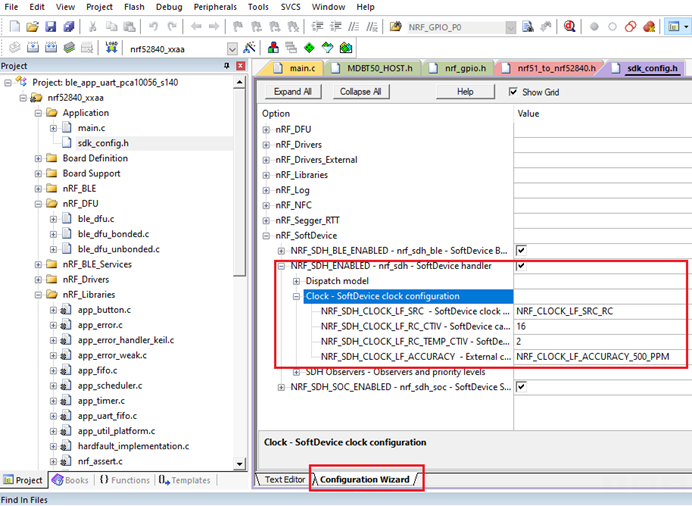Click the Expand All button
Image resolution: width=692 pixels, height=506 pixels.
click(x=293, y=92)
